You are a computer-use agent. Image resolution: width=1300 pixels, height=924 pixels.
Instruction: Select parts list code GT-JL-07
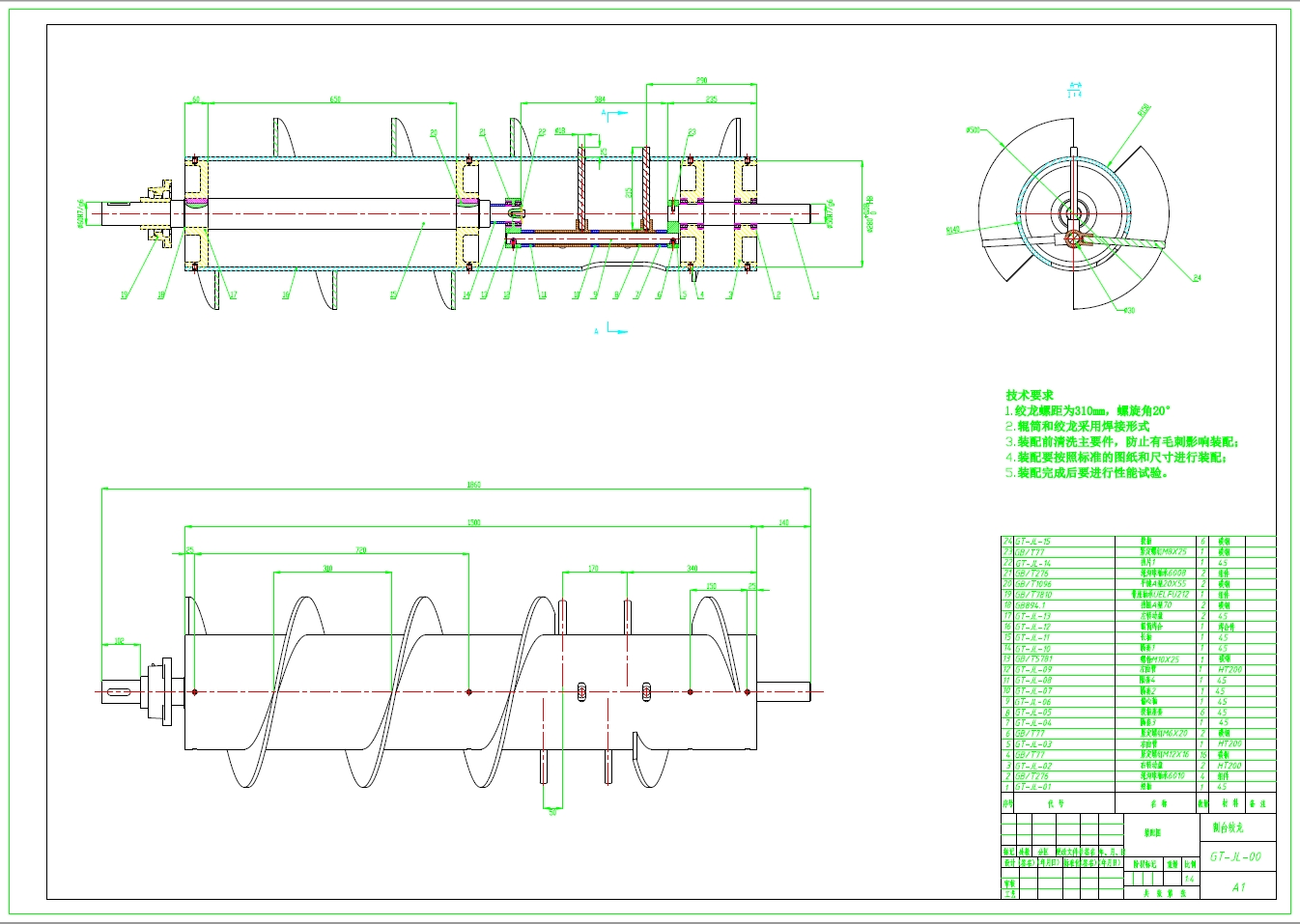(1033, 690)
